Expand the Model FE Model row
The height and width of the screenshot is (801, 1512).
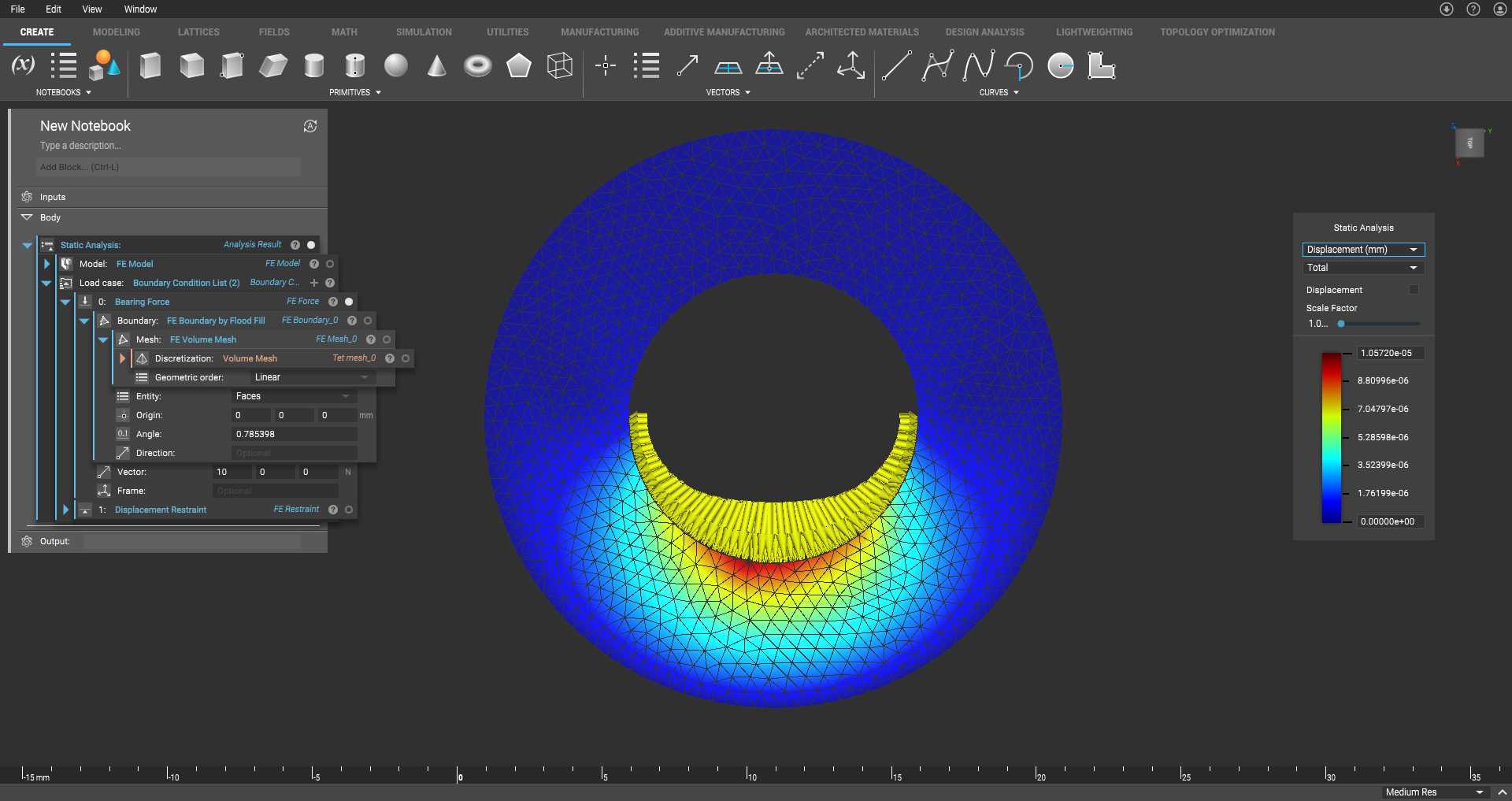point(46,264)
